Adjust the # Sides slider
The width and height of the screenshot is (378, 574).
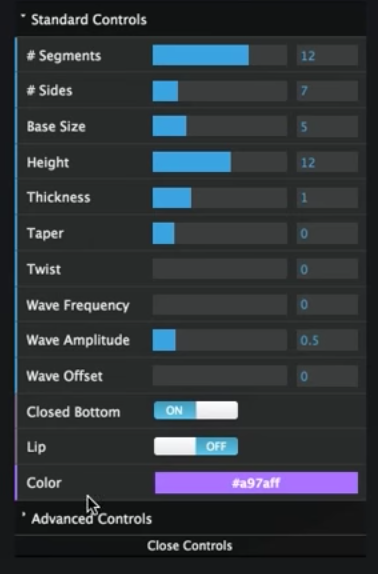pos(220,91)
